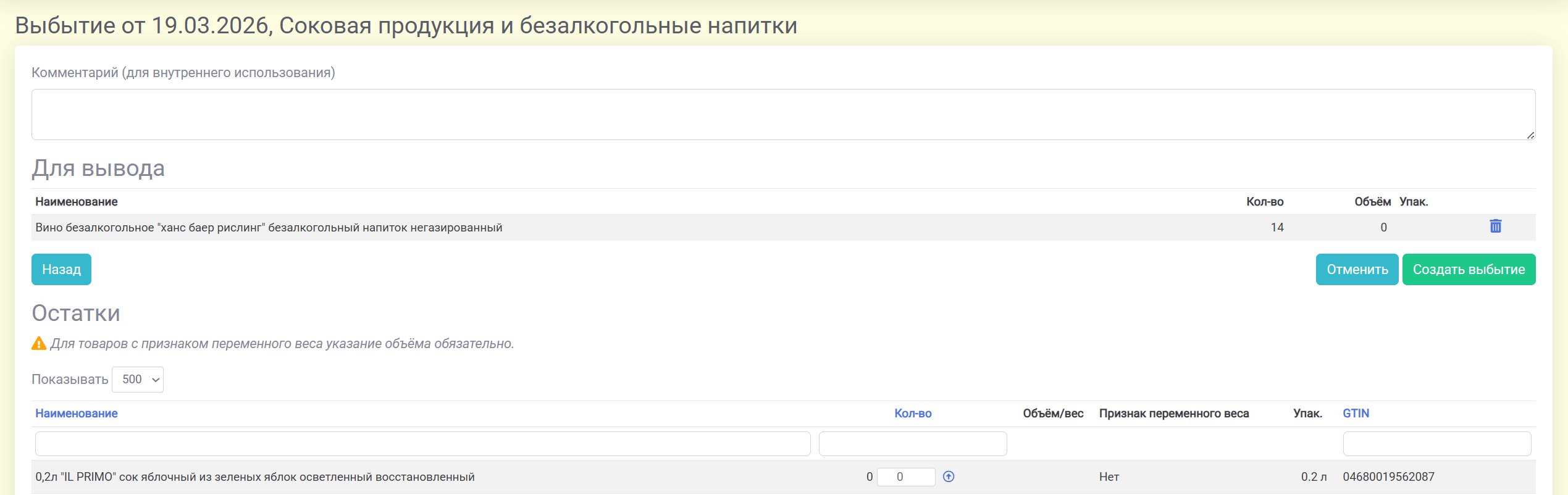Click the circled up-arrow add icon for IL PRIMO
Viewport: 1568px width, 495px height.
point(949,476)
